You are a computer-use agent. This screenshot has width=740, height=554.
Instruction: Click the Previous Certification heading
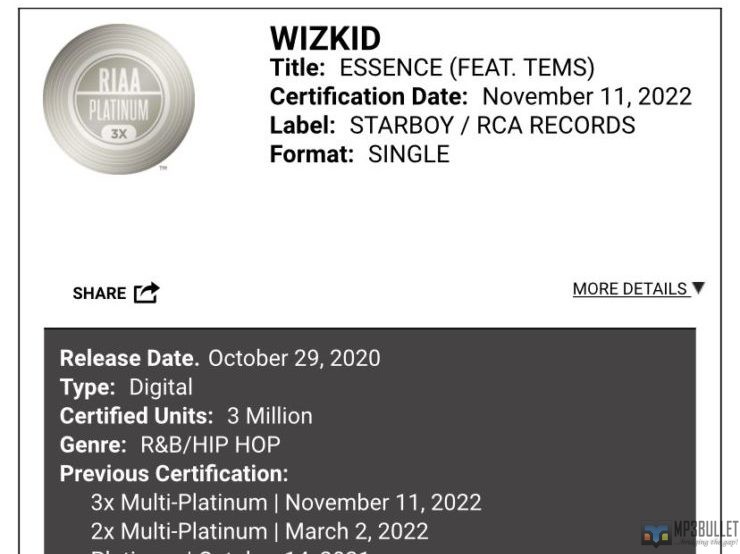point(174,473)
